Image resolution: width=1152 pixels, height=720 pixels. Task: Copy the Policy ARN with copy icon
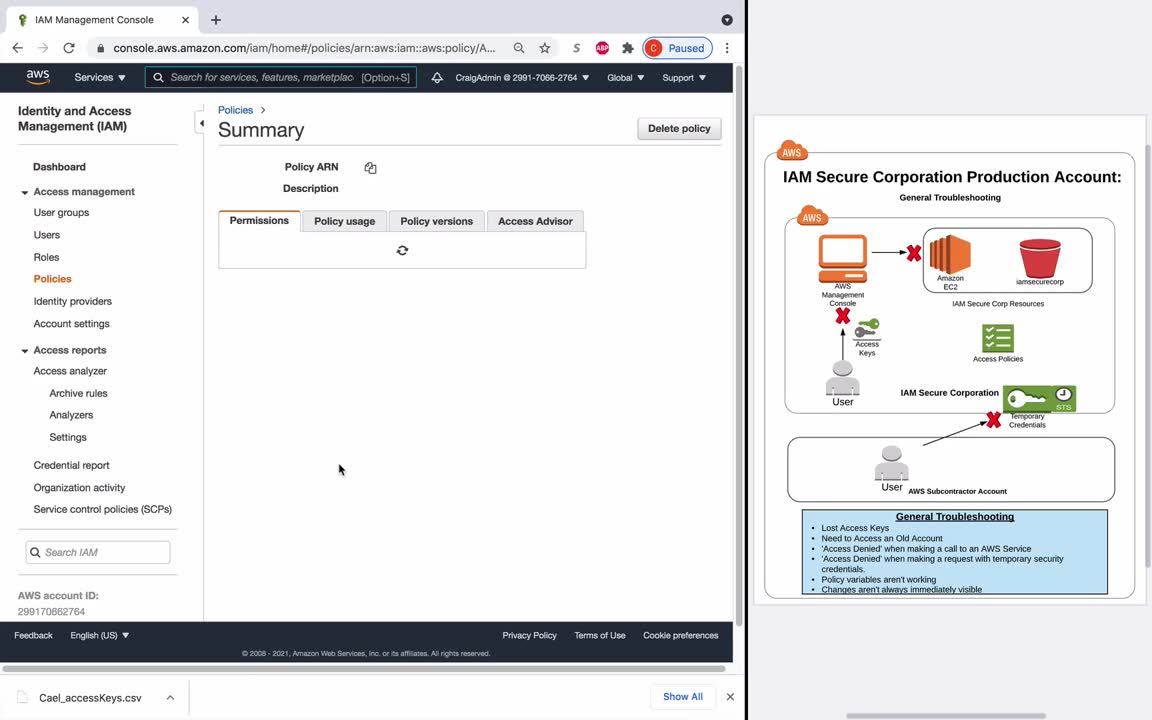[370, 168]
